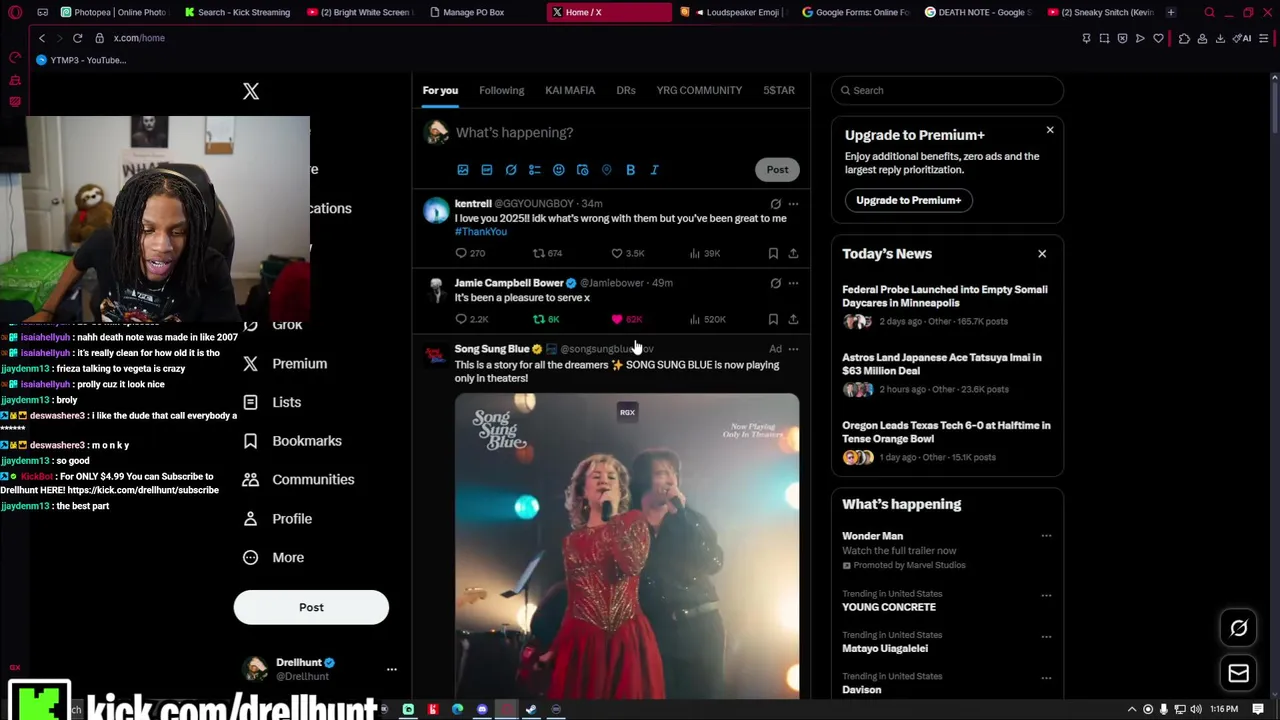The image size is (1280, 720).
Task: Open the floating Messages button
Action: (x=1238, y=673)
